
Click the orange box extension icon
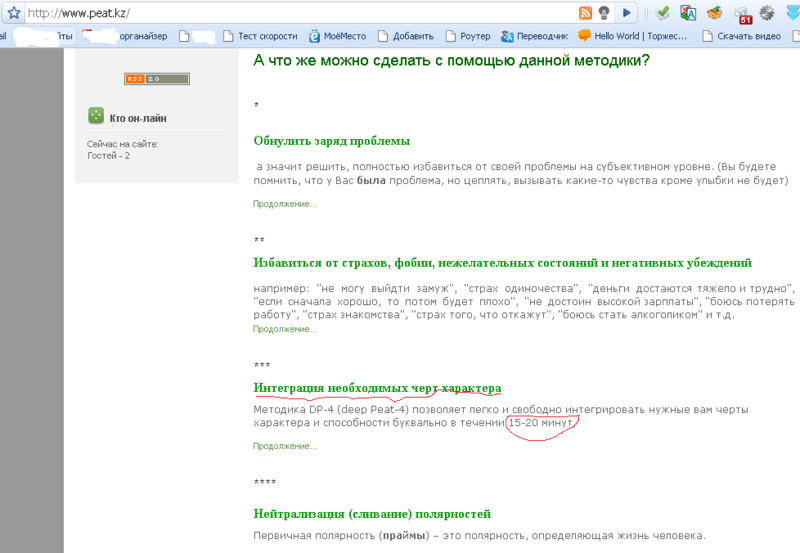(715, 13)
